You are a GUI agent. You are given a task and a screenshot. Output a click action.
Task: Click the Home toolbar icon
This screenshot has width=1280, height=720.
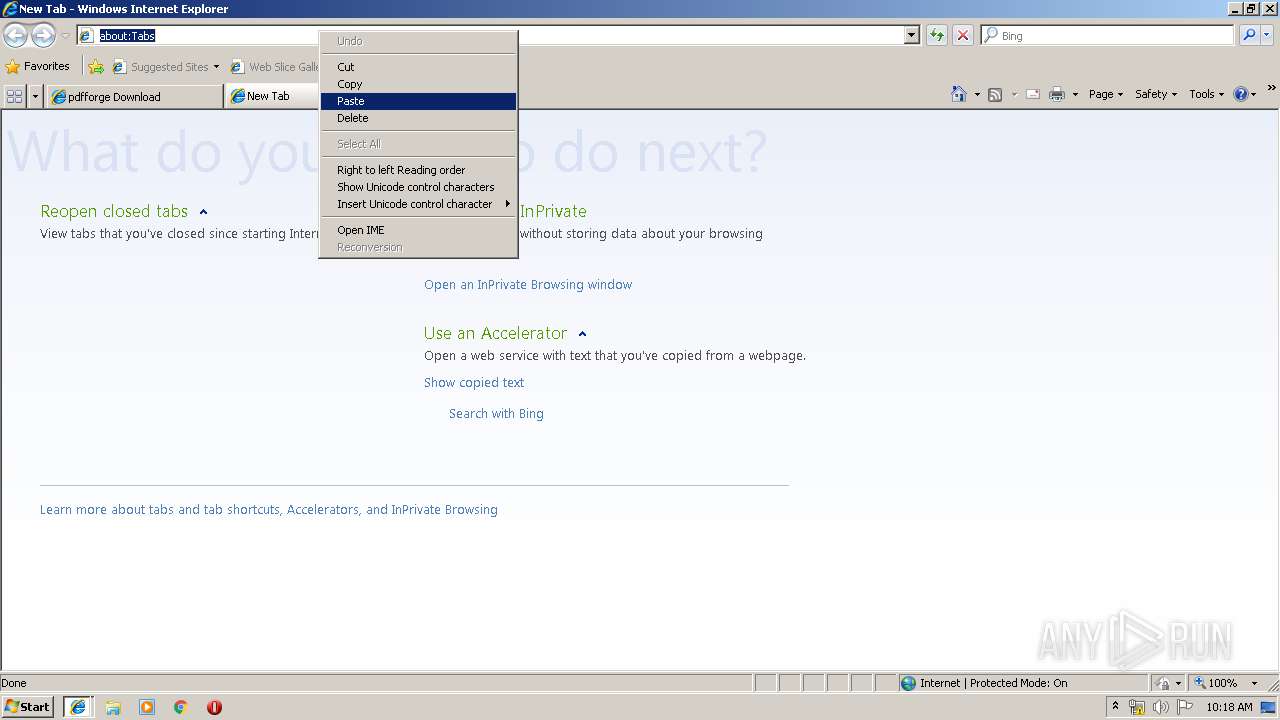tap(959, 94)
